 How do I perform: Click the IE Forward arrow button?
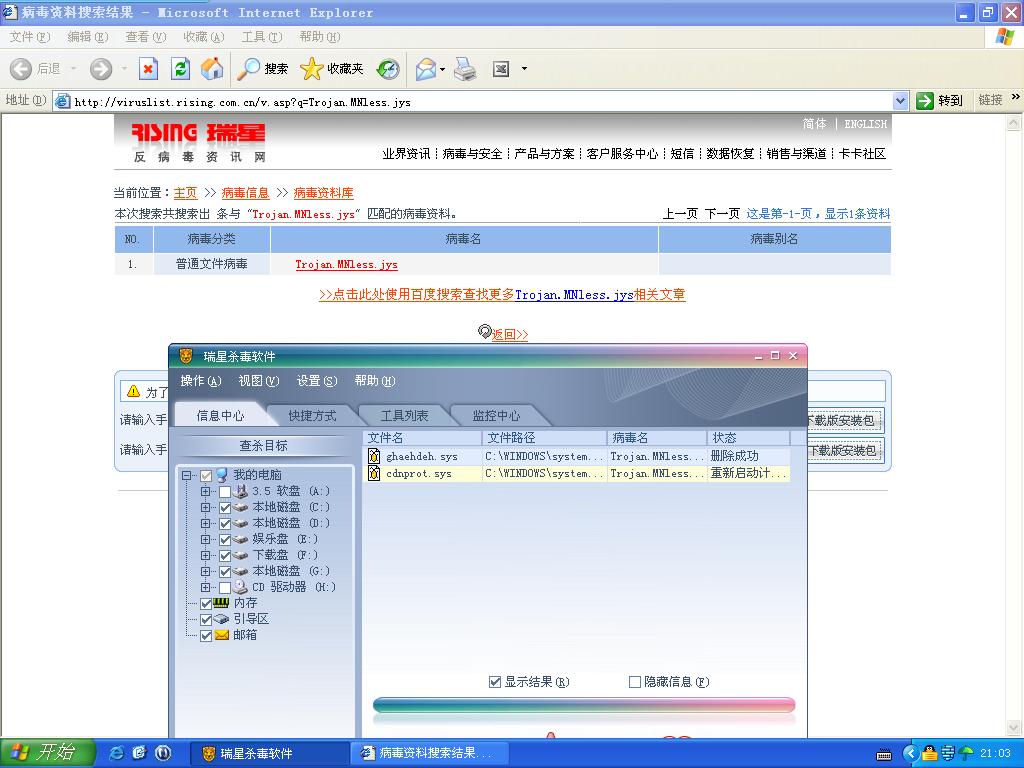click(101, 69)
